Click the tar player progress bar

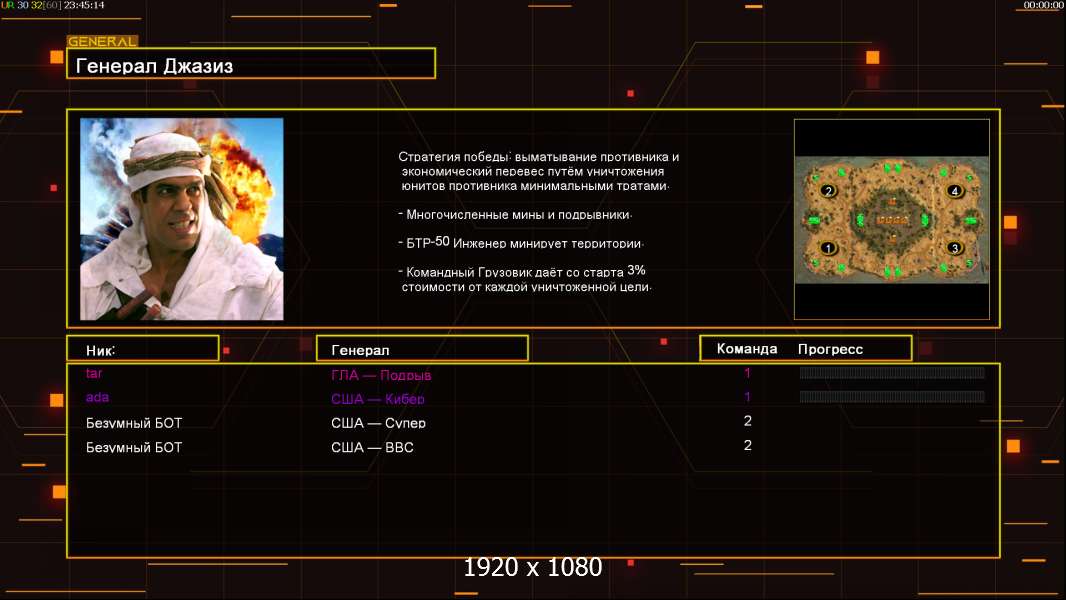click(892, 372)
